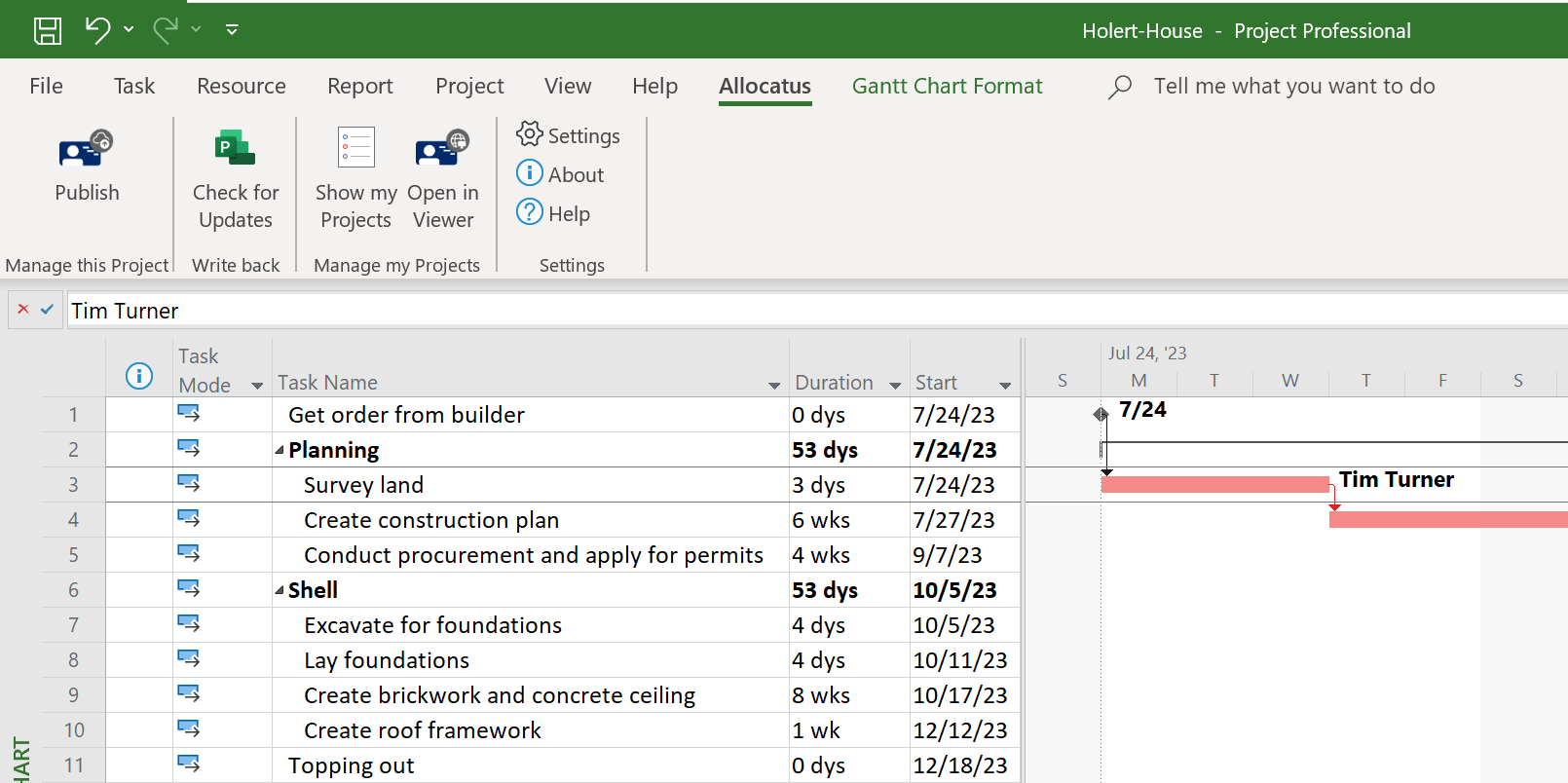The width and height of the screenshot is (1568, 783).
Task: Click task mode icon for Create brickwork row
Action: 189,694
